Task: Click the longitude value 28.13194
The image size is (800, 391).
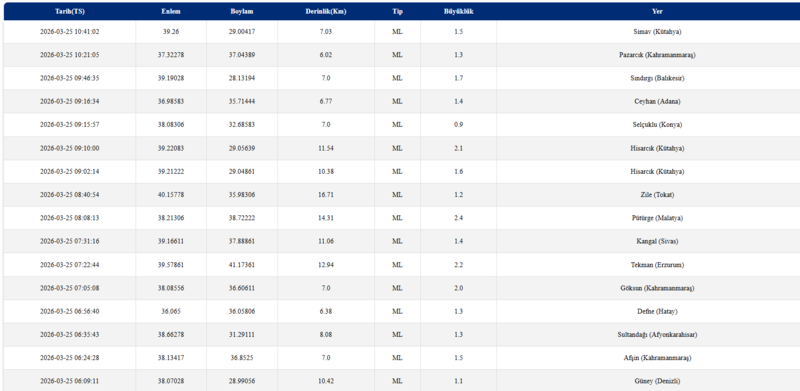Action: point(242,79)
